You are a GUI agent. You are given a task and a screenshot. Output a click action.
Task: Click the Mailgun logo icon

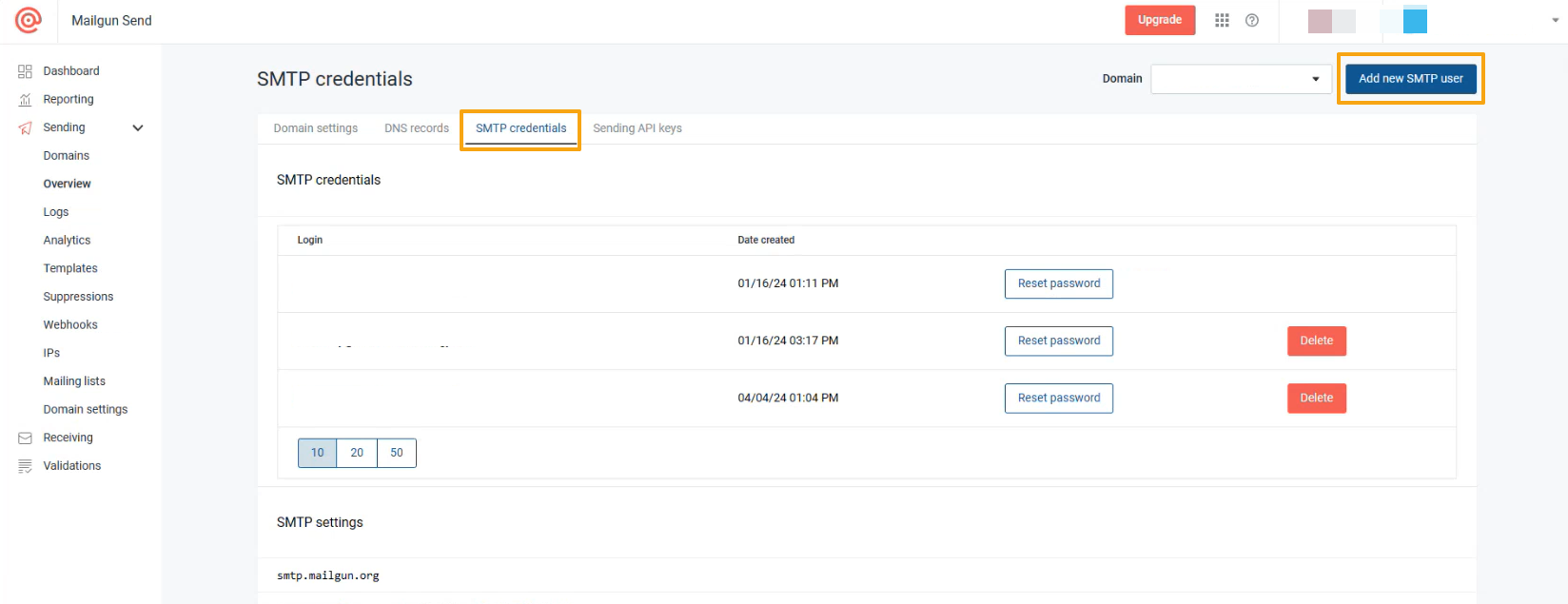[29, 20]
